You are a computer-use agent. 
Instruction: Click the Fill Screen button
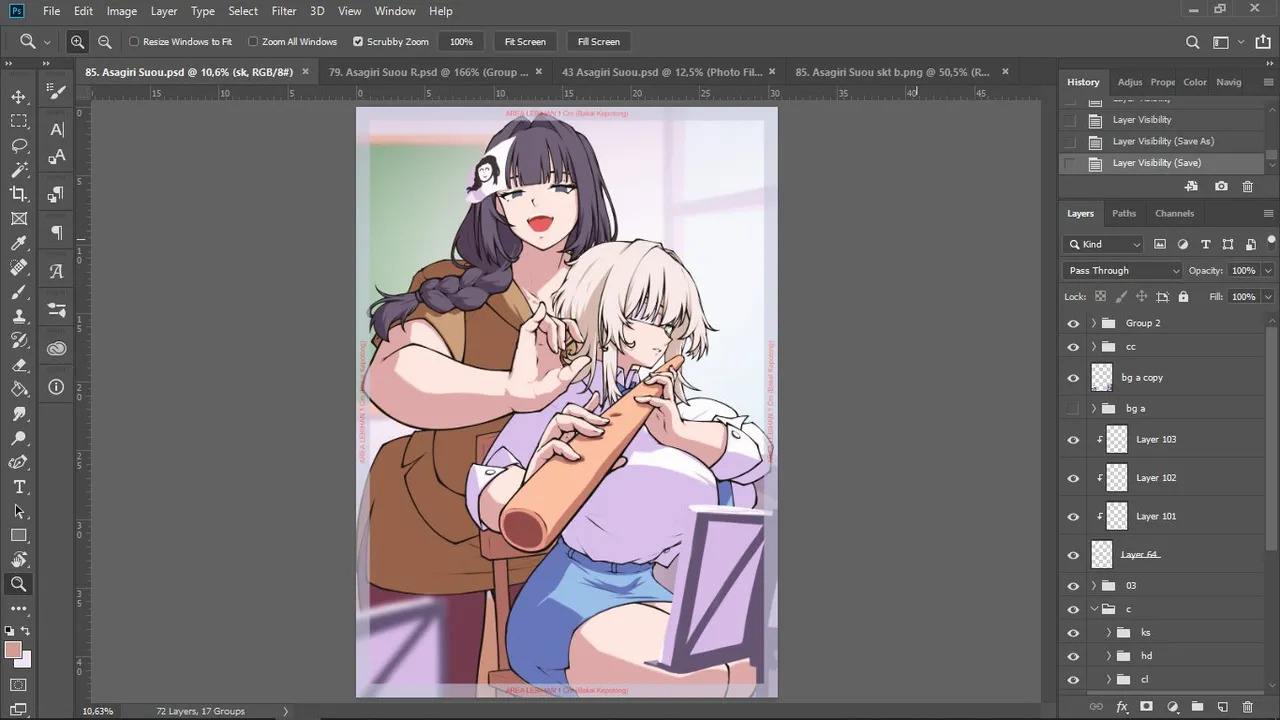tap(599, 42)
